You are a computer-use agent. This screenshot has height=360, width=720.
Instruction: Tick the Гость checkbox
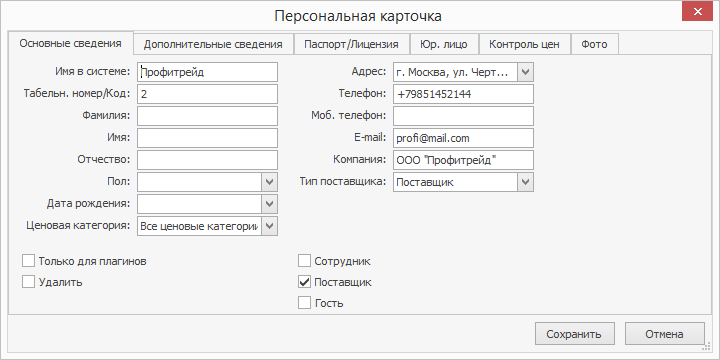pos(304,303)
